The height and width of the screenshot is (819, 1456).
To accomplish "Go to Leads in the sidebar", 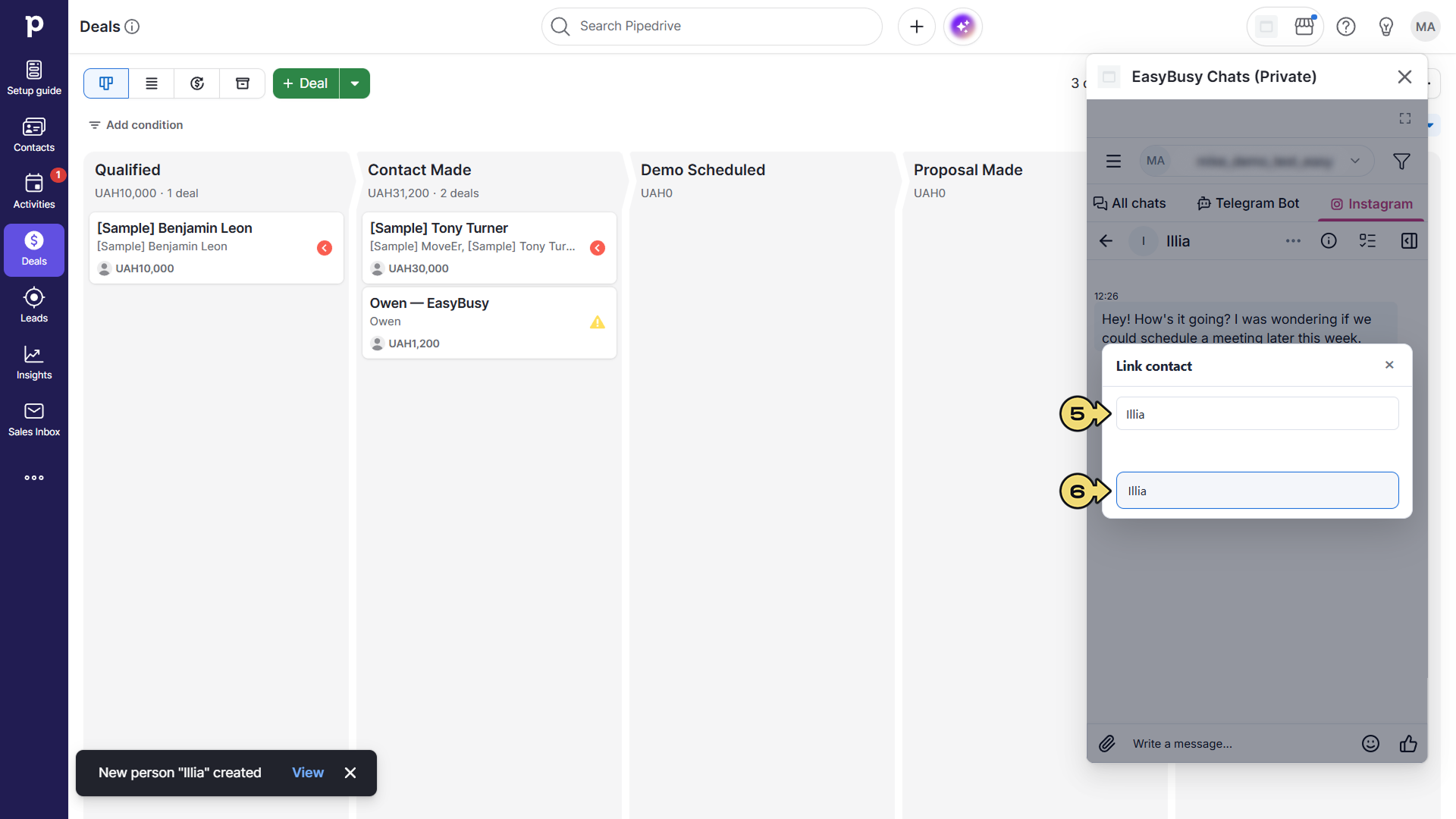I will click(34, 306).
